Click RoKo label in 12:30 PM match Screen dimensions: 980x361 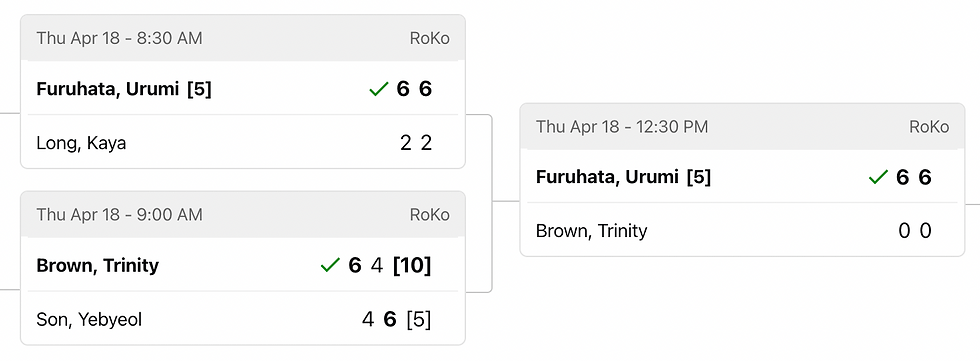(929, 127)
